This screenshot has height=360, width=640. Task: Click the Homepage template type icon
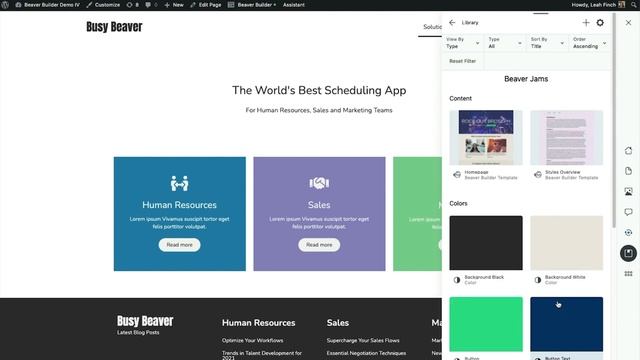coord(457,175)
